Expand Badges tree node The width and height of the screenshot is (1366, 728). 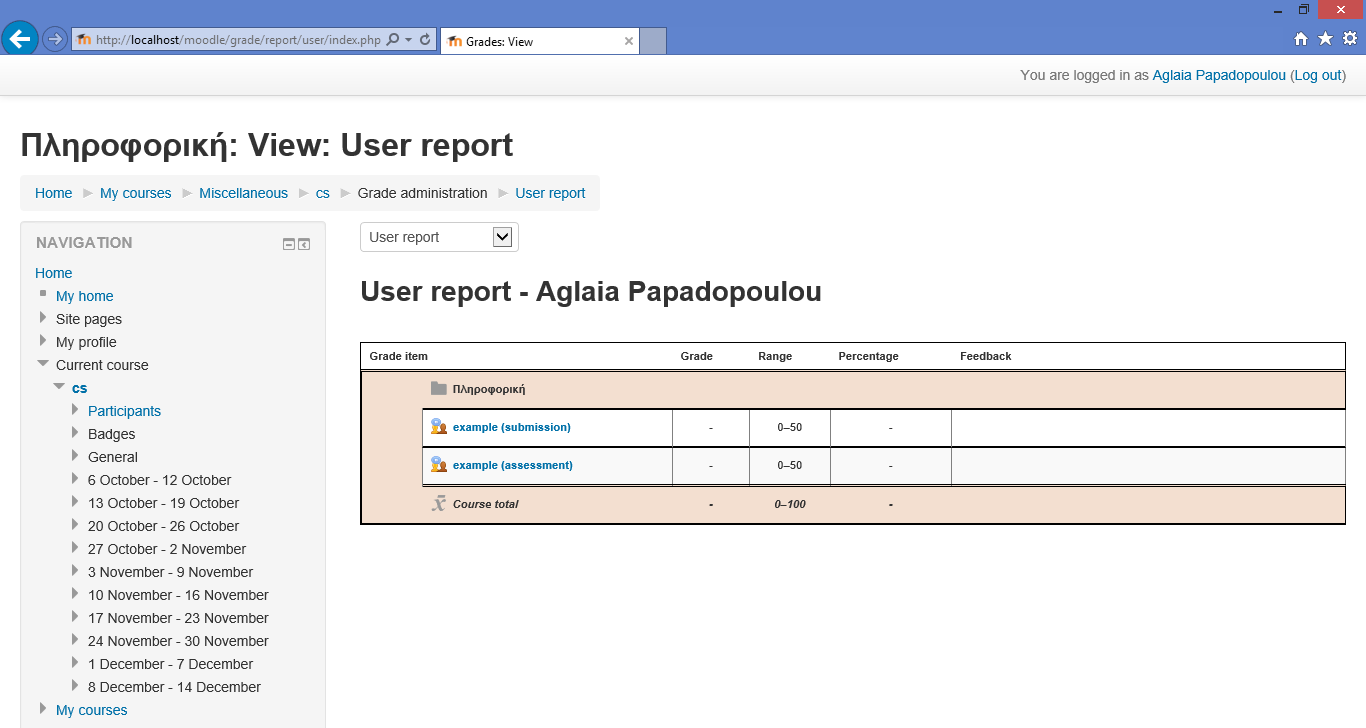[x=75, y=433]
